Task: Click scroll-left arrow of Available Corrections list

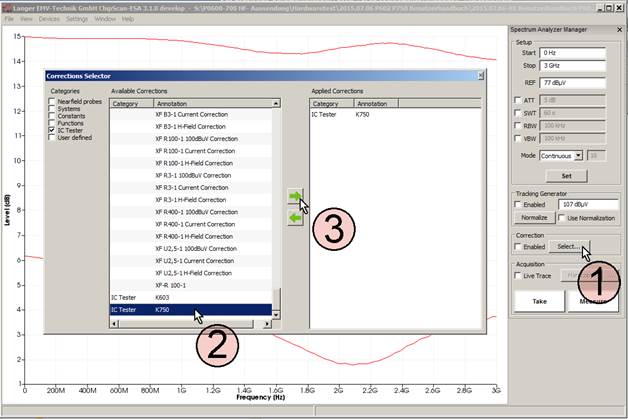Action: [113, 323]
